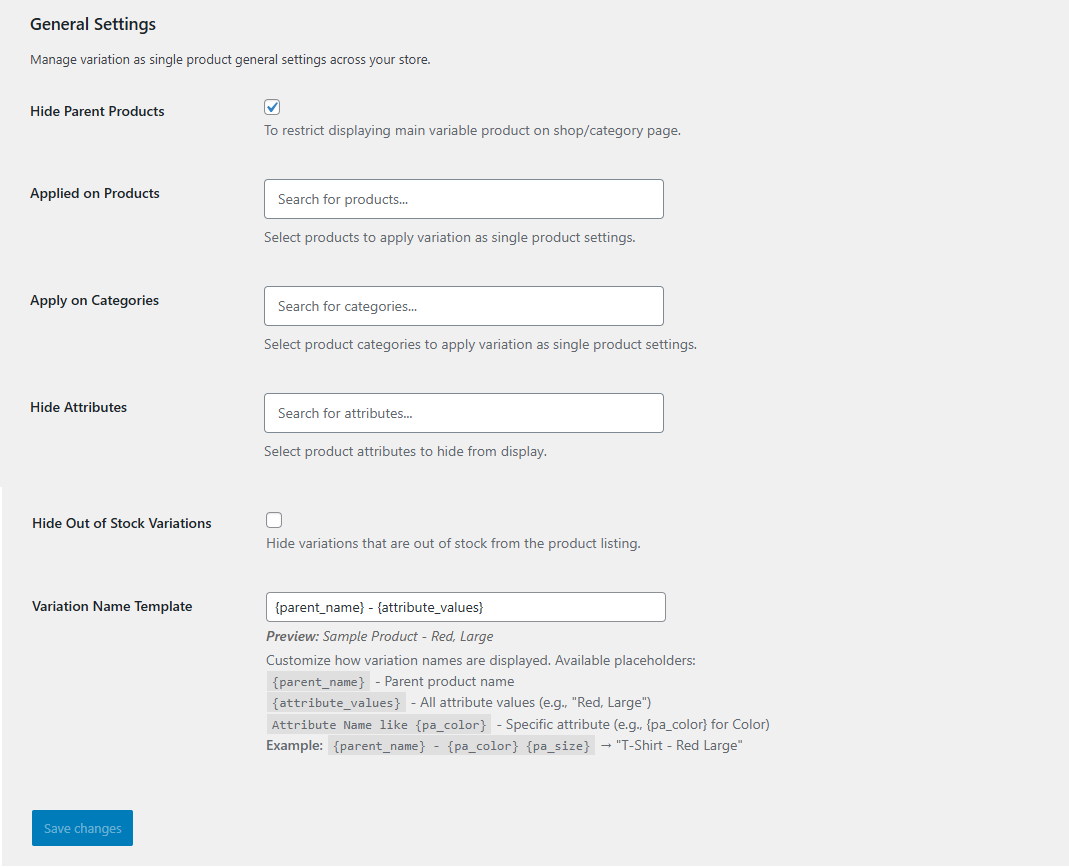Click the Search for categories field

[x=463, y=306]
